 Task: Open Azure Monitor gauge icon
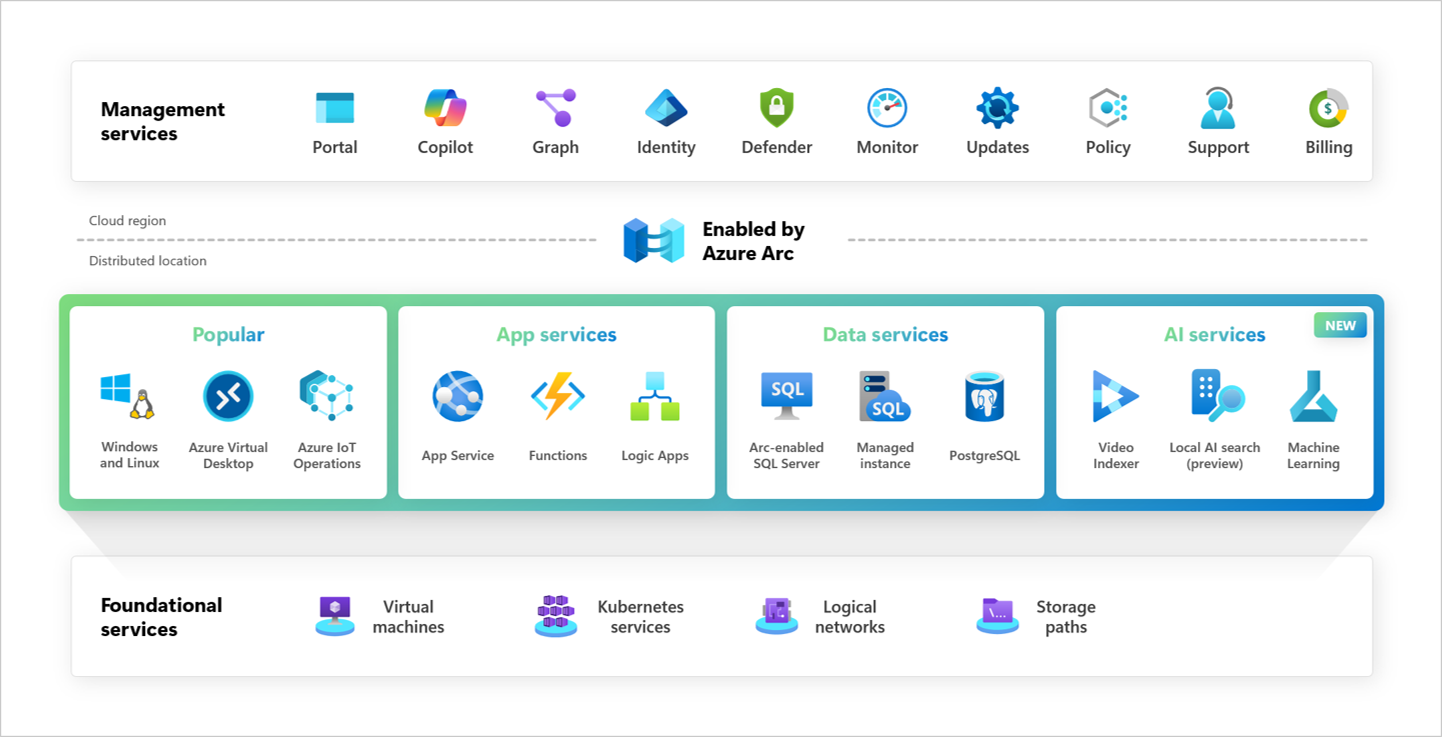point(887,105)
